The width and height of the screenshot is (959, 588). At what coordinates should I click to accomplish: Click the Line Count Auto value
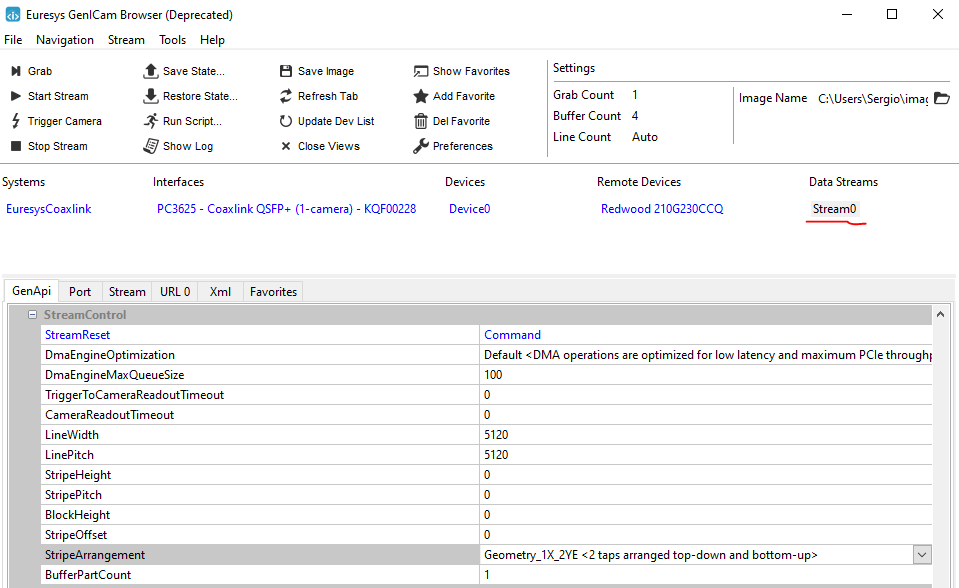[x=645, y=137]
